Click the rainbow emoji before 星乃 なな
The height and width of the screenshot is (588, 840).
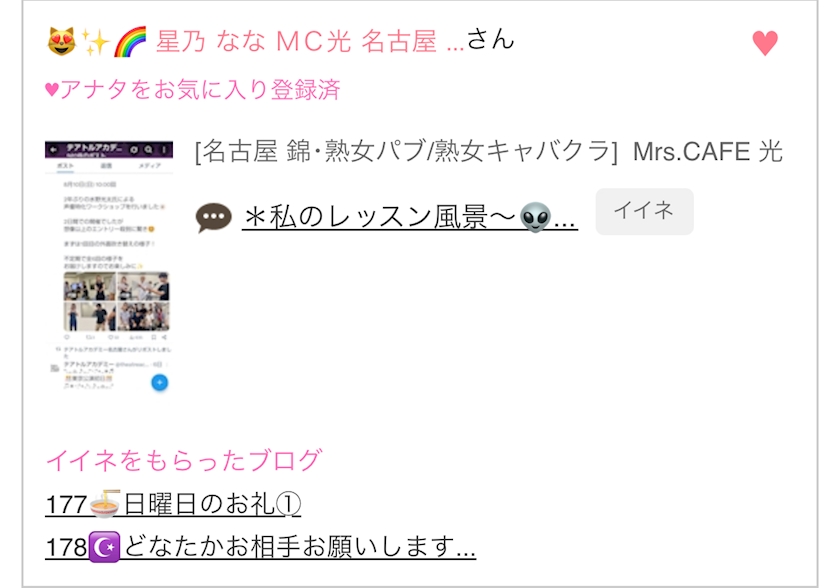[130, 41]
